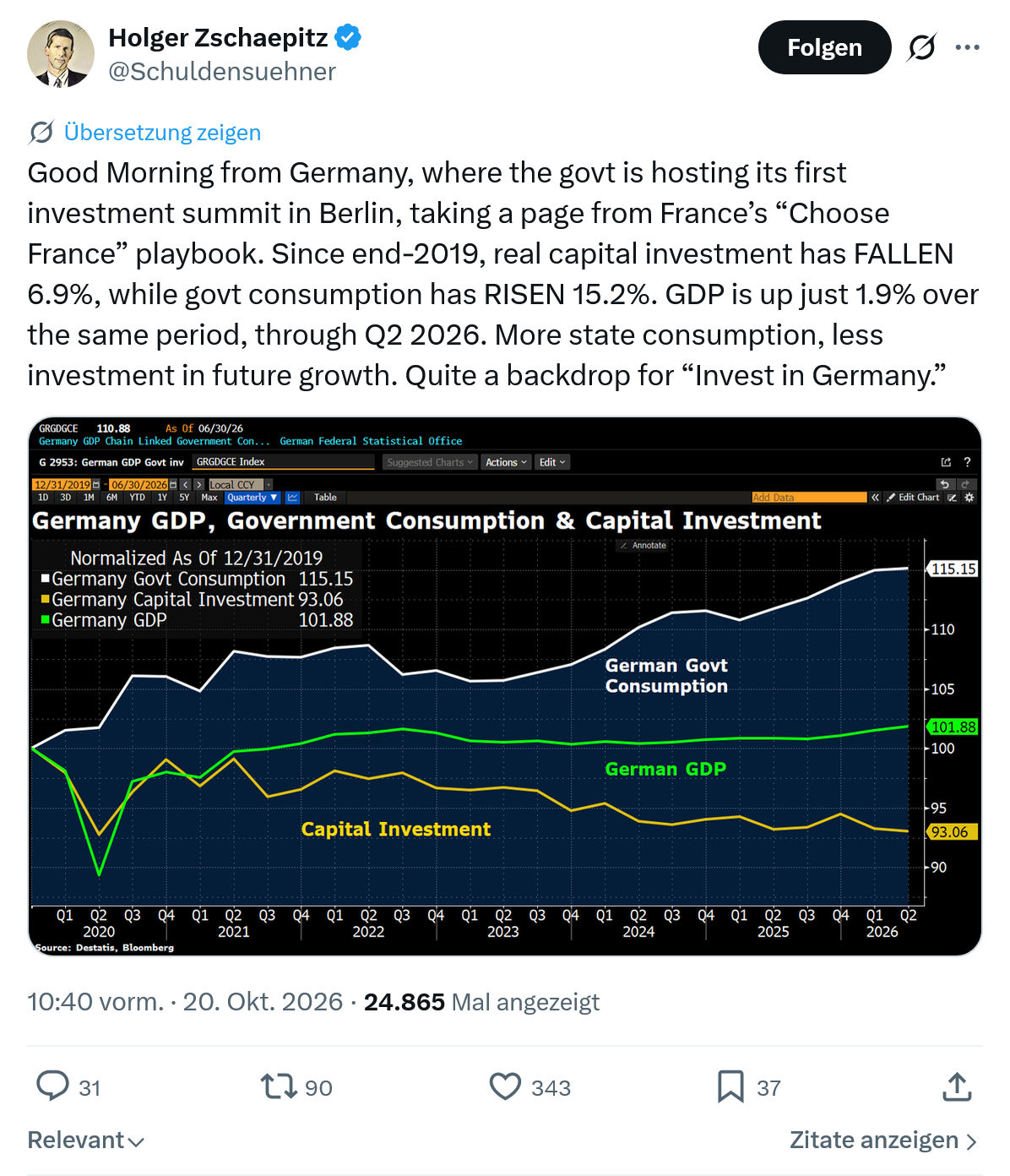Open Holger Zschaepitz profile avatar
Viewport: 1010px width, 1176px height.
[x=61, y=54]
